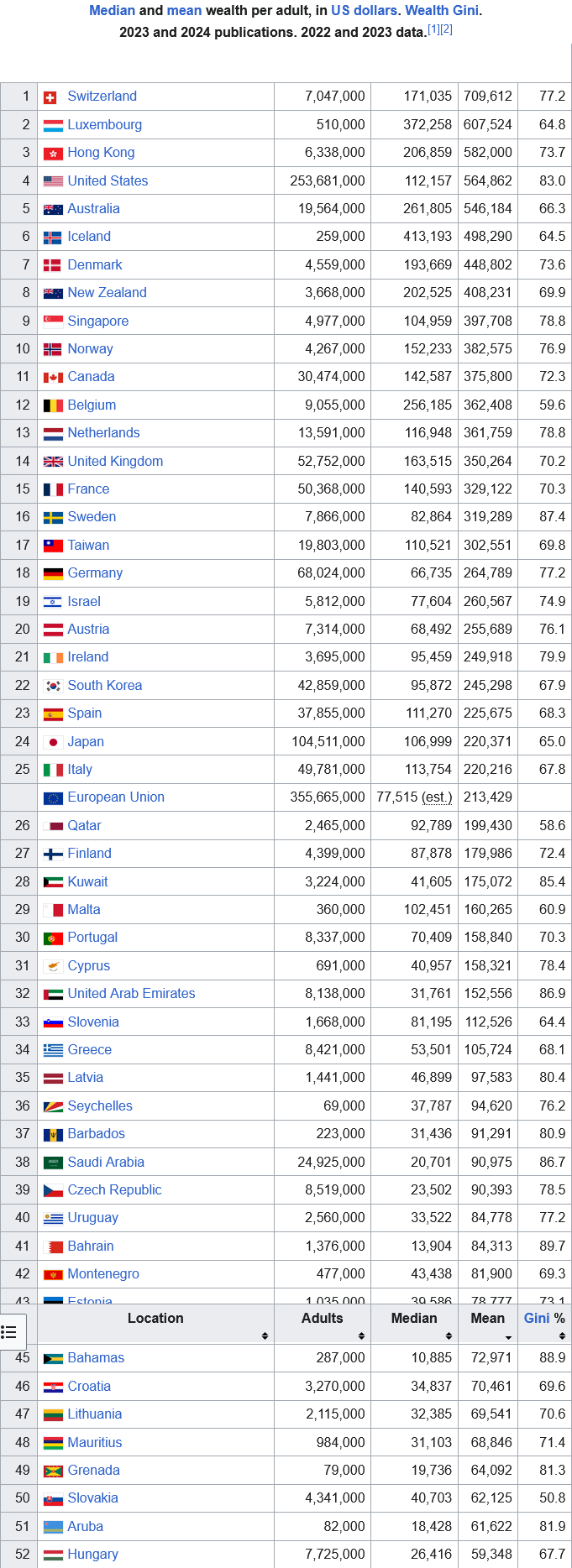Click the Iceland flag icon

click(52, 238)
